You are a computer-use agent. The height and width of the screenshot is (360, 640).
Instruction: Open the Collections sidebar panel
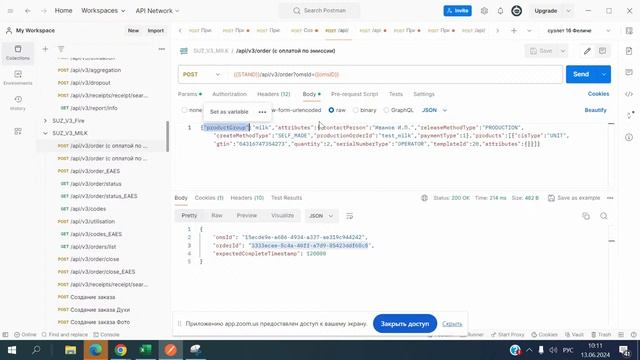tap(18, 53)
